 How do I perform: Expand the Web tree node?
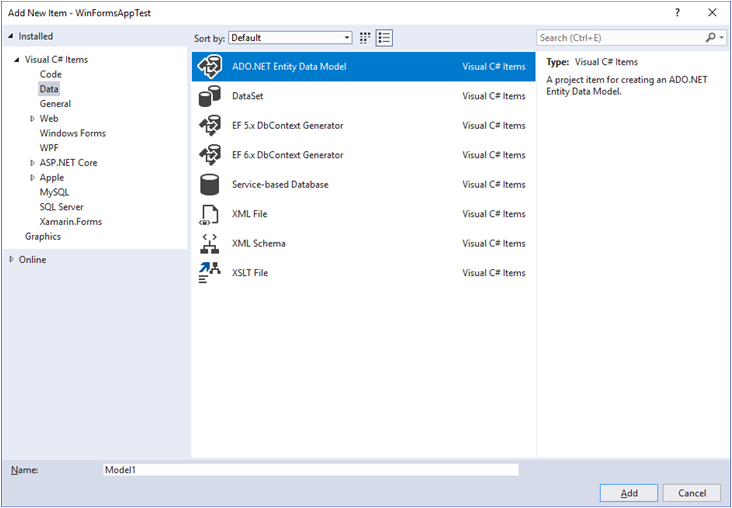[32, 119]
